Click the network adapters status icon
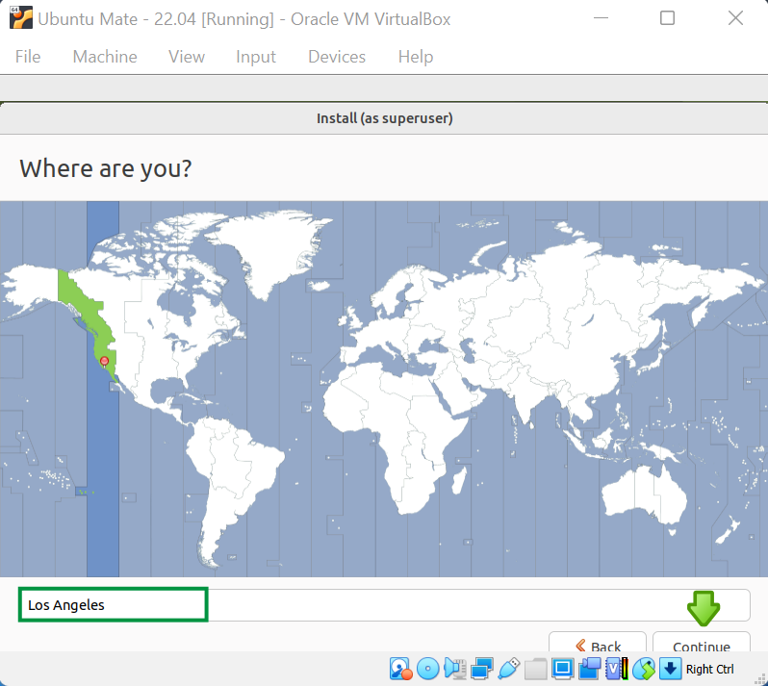Viewport: 768px width, 686px height. click(481, 669)
